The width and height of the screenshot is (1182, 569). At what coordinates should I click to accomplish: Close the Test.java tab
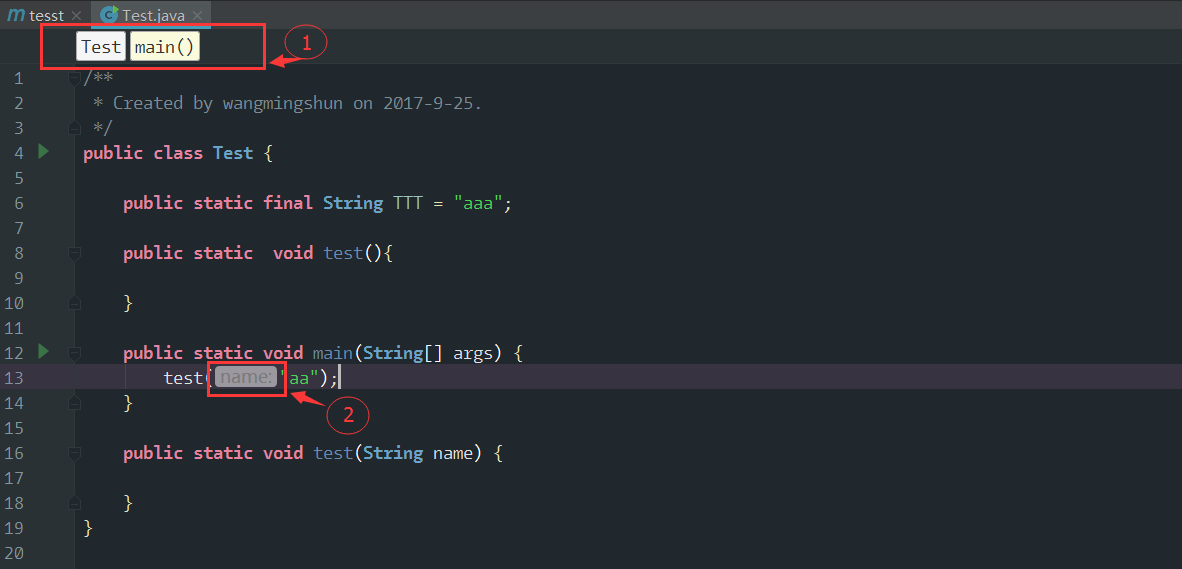(x=197, y=15)
